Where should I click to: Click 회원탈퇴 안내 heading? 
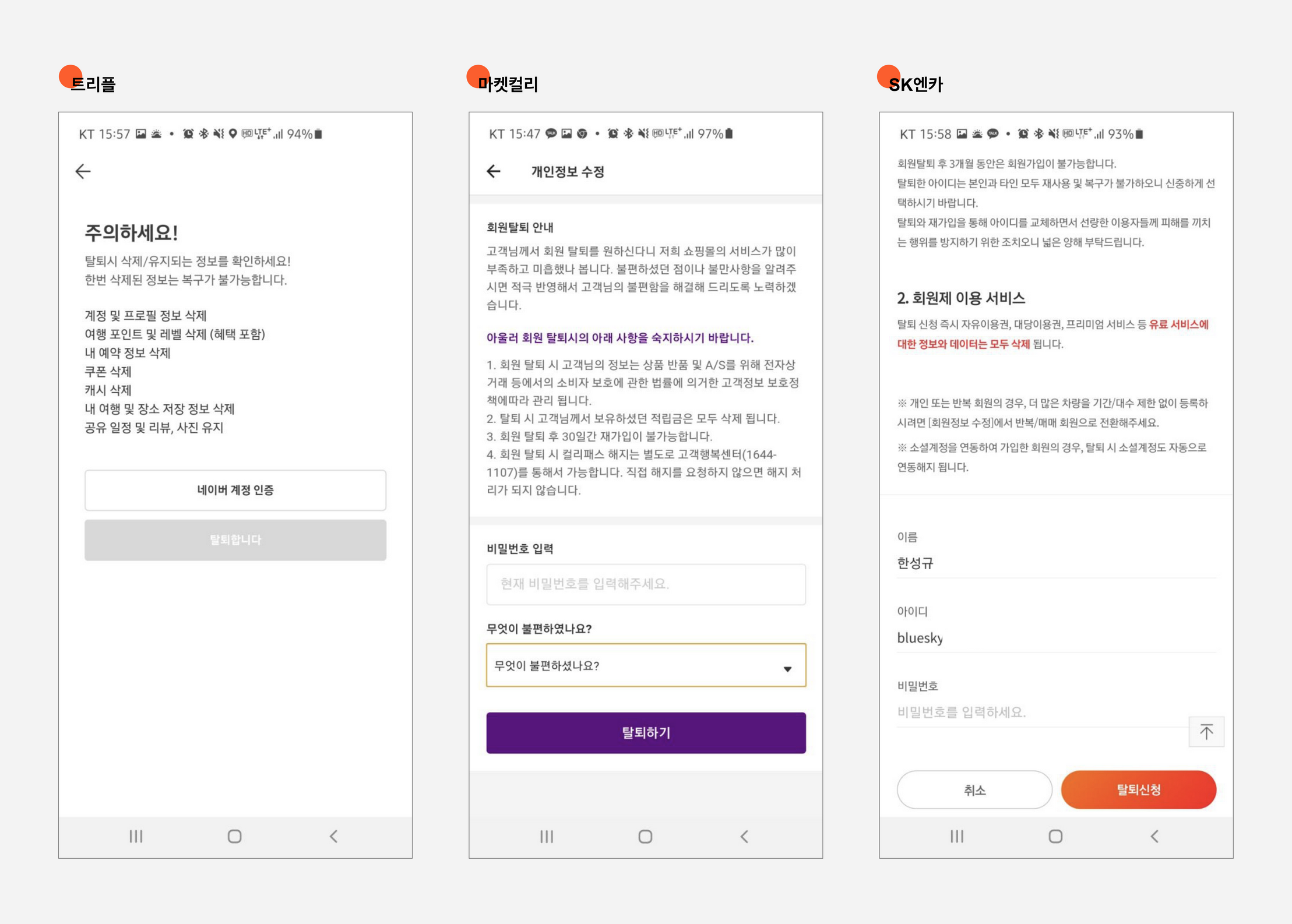tap(520, 227)
